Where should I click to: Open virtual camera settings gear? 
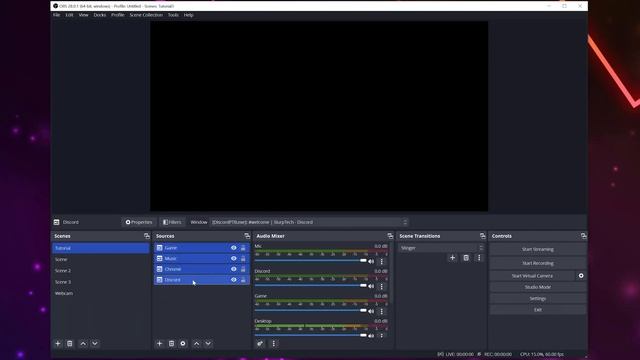[x=581, y=276]
